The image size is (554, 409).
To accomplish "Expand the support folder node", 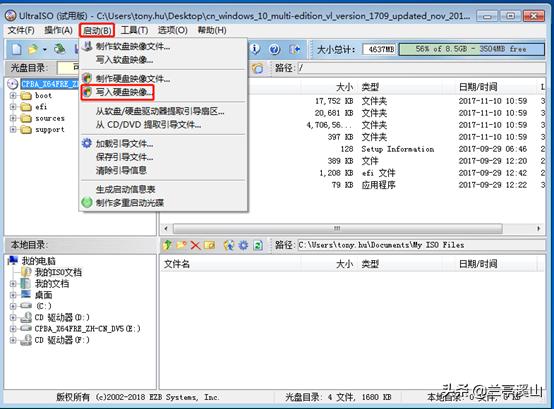I will click(x=13, y=130).
